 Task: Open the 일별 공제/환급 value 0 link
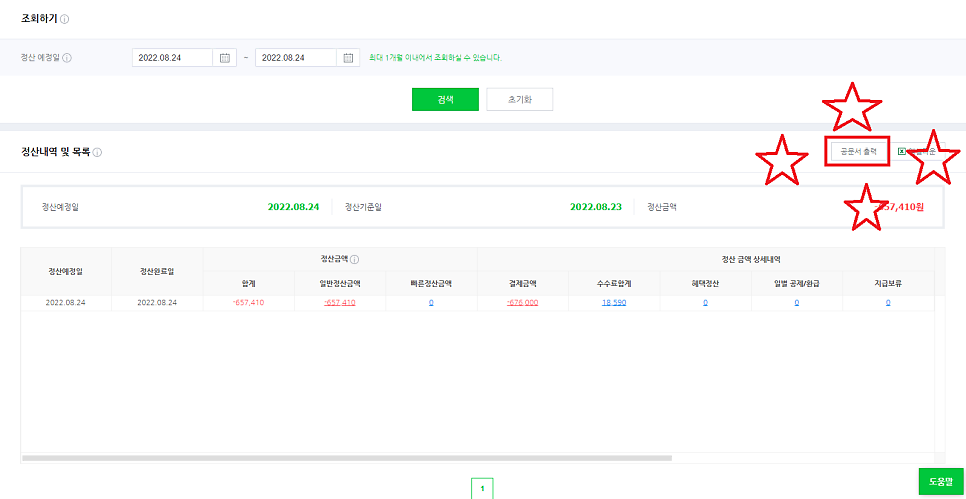click(x=797, y=302)
